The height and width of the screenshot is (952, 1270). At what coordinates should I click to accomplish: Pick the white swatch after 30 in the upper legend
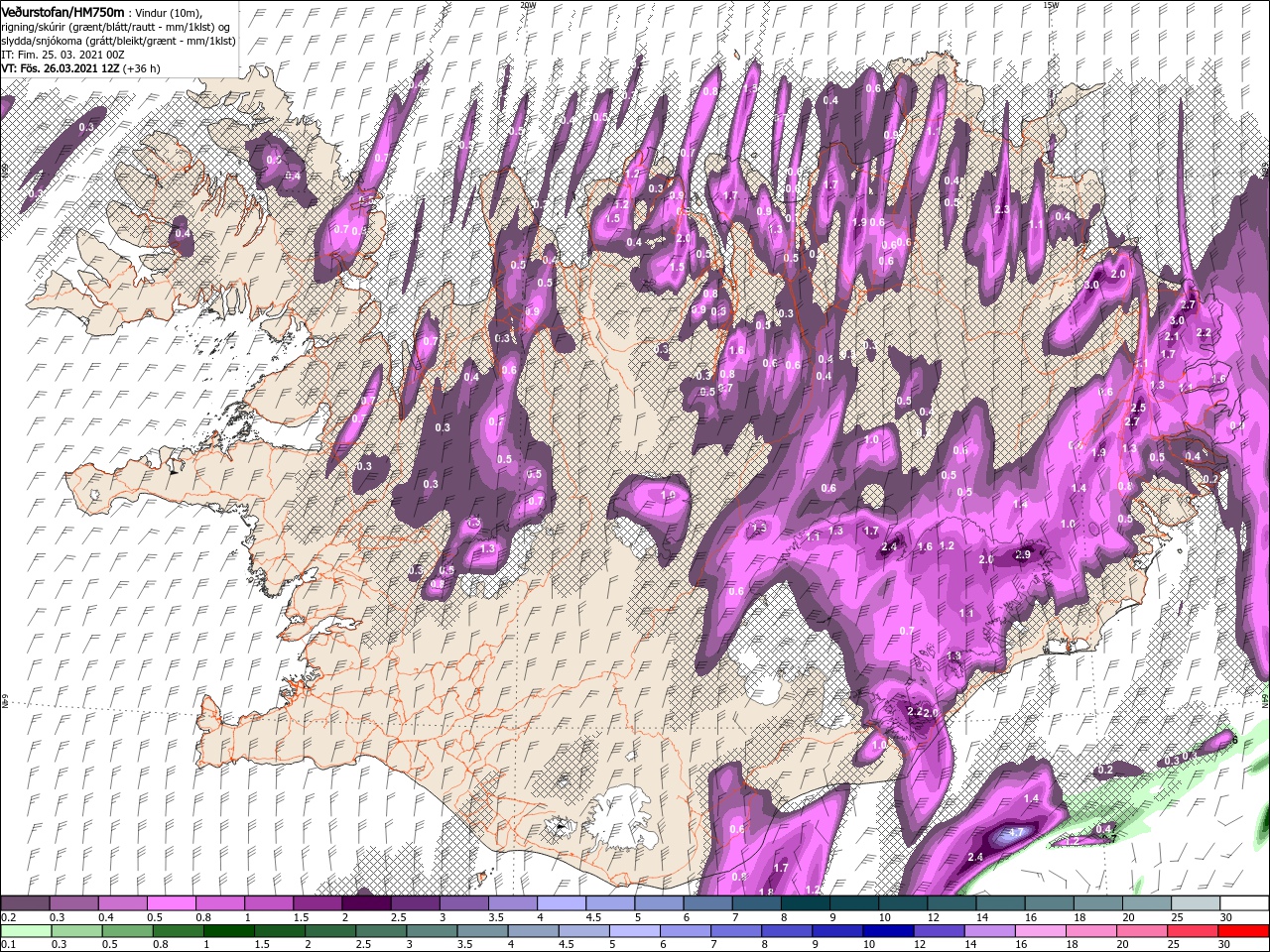click(x=1244, y=903)
